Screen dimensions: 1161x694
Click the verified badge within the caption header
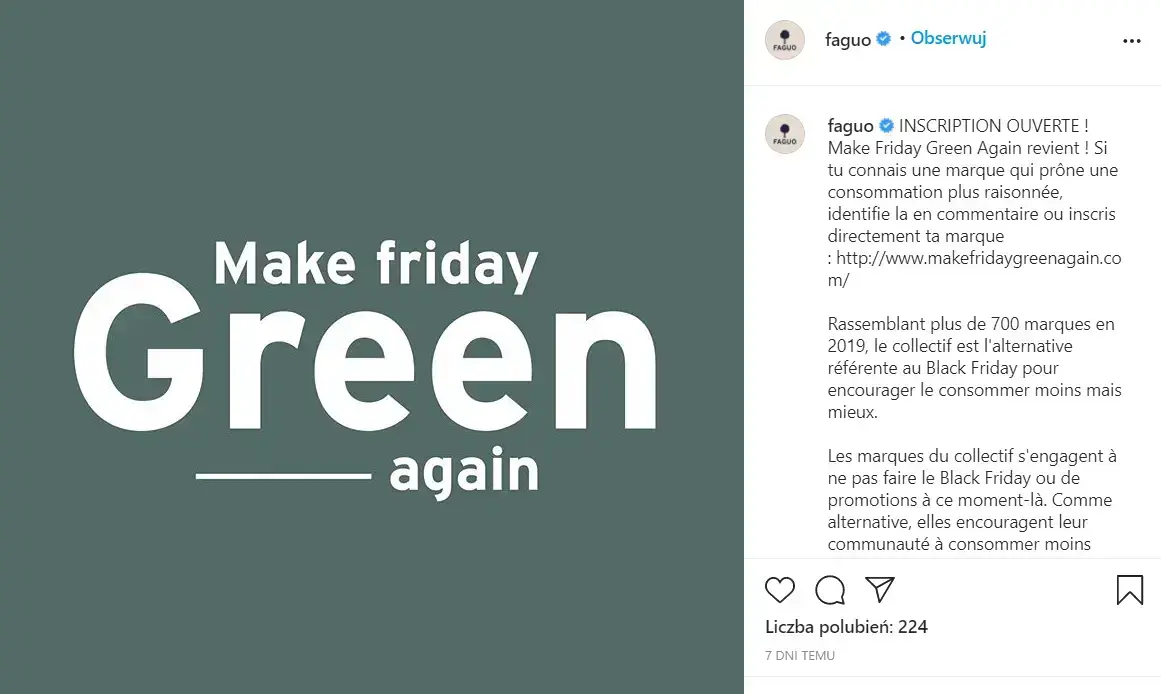coord(884,126)
